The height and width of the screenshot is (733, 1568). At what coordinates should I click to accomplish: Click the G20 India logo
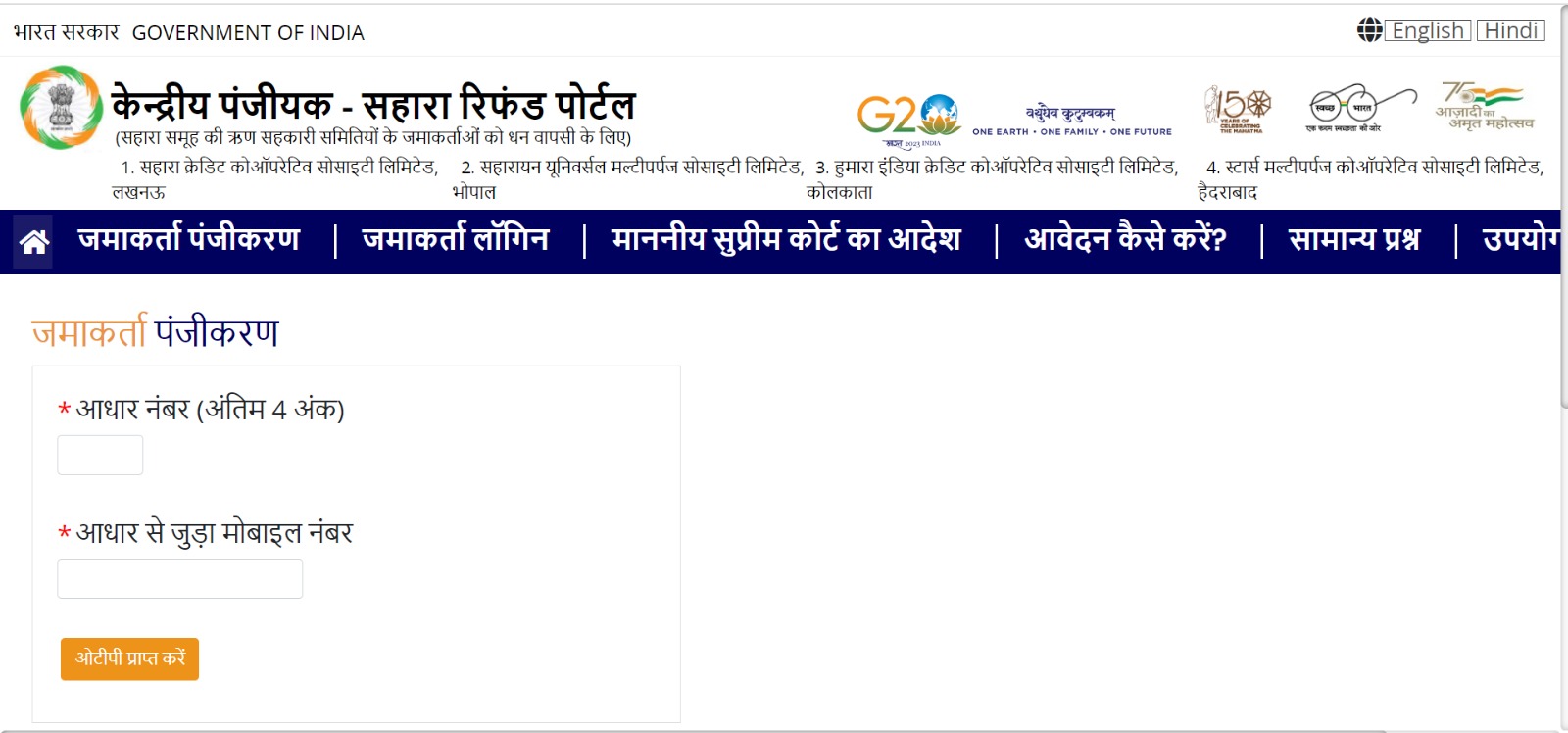coord(907,116)
